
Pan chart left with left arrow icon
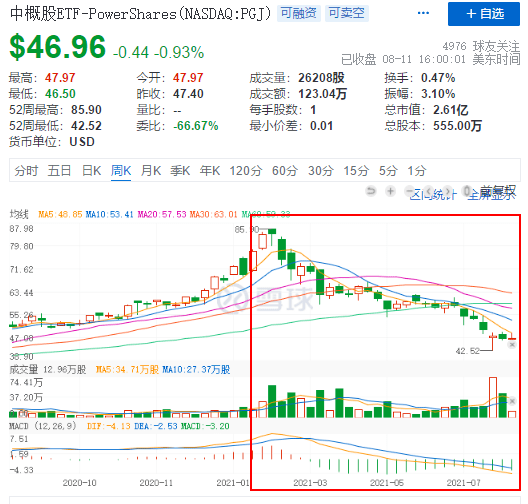click(x=428, y=191)
